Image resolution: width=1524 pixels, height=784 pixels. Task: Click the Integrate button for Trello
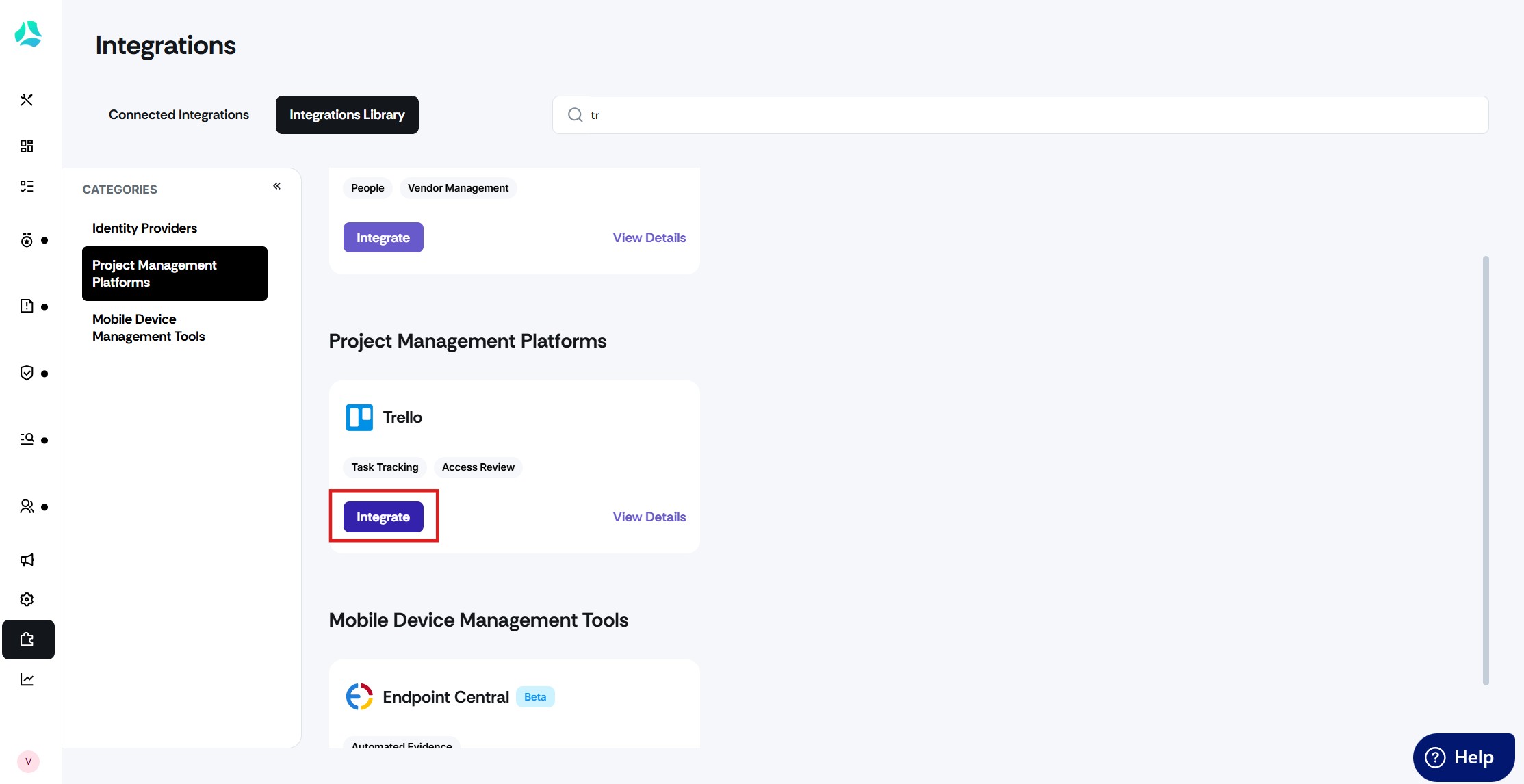coord(383,517)
